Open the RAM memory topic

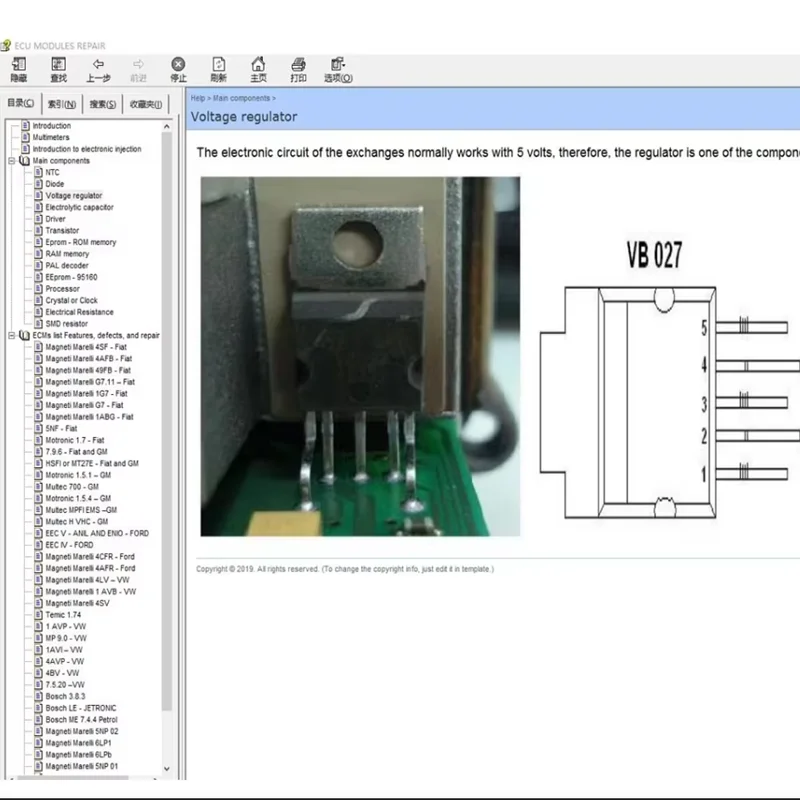pyautogui.click(x=67, y=254)
